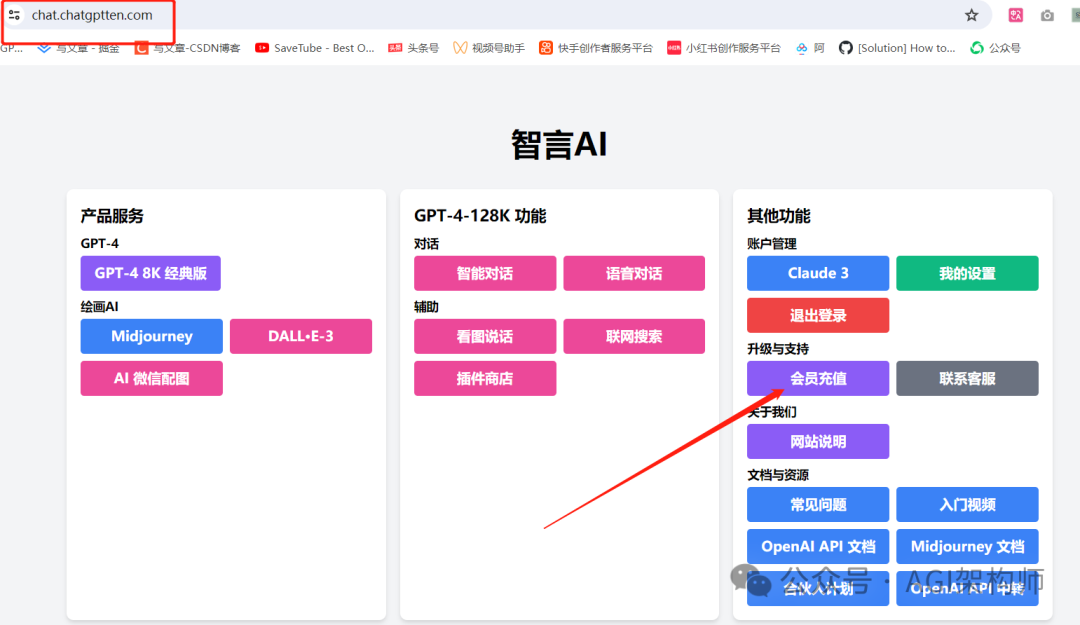Open 联网搜索 web search
This screenshot has height=625, width=1080.
click(634, 336)
